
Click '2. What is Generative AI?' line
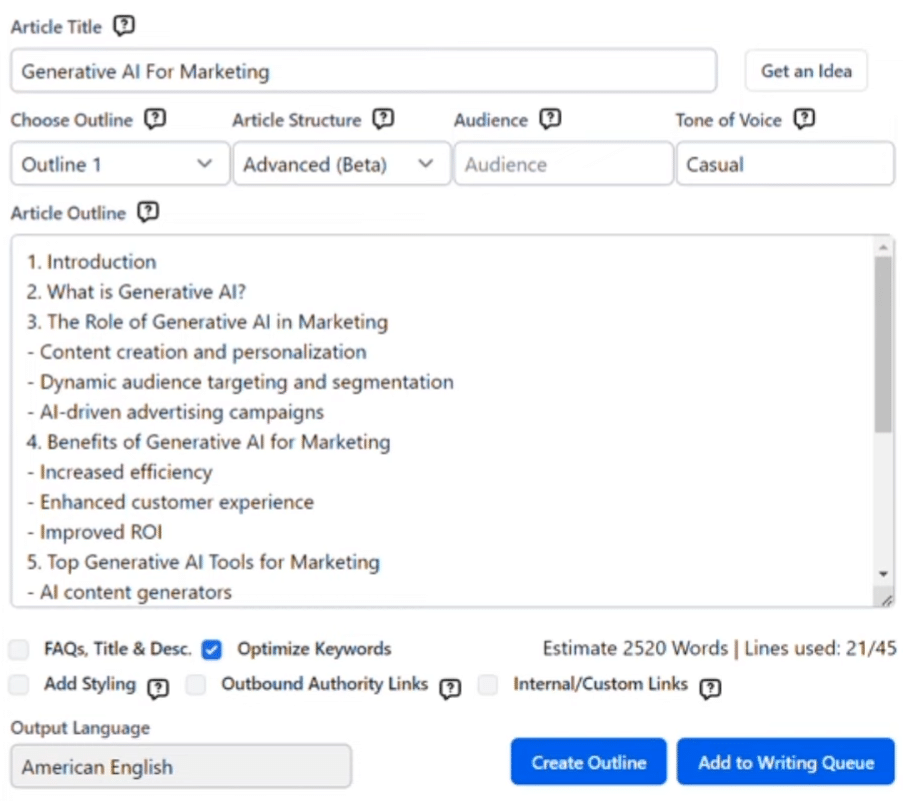coord(136,292)
